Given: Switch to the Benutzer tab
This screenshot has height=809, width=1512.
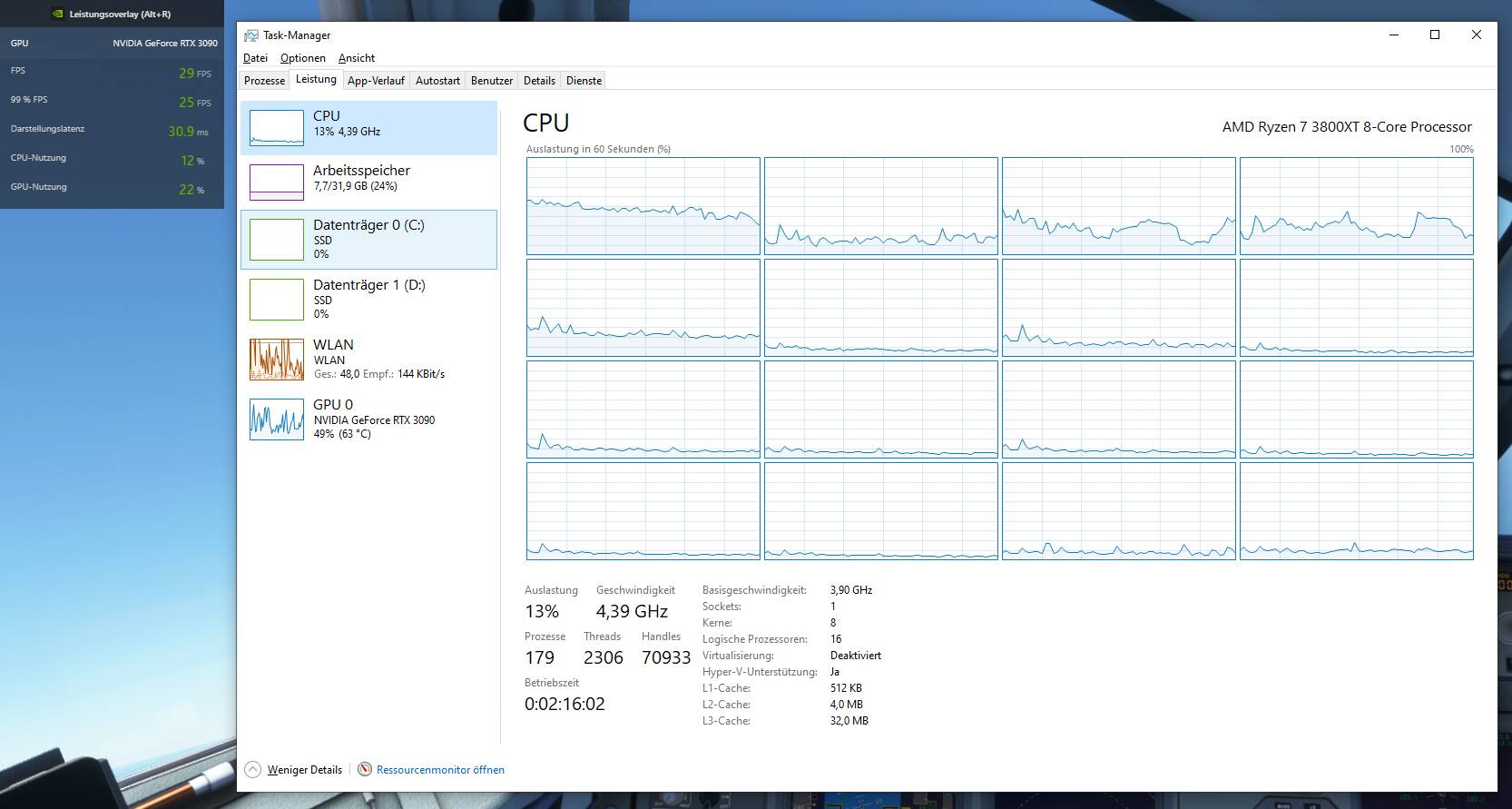Looking at the screenshot, I should click(x=492, y=81).
